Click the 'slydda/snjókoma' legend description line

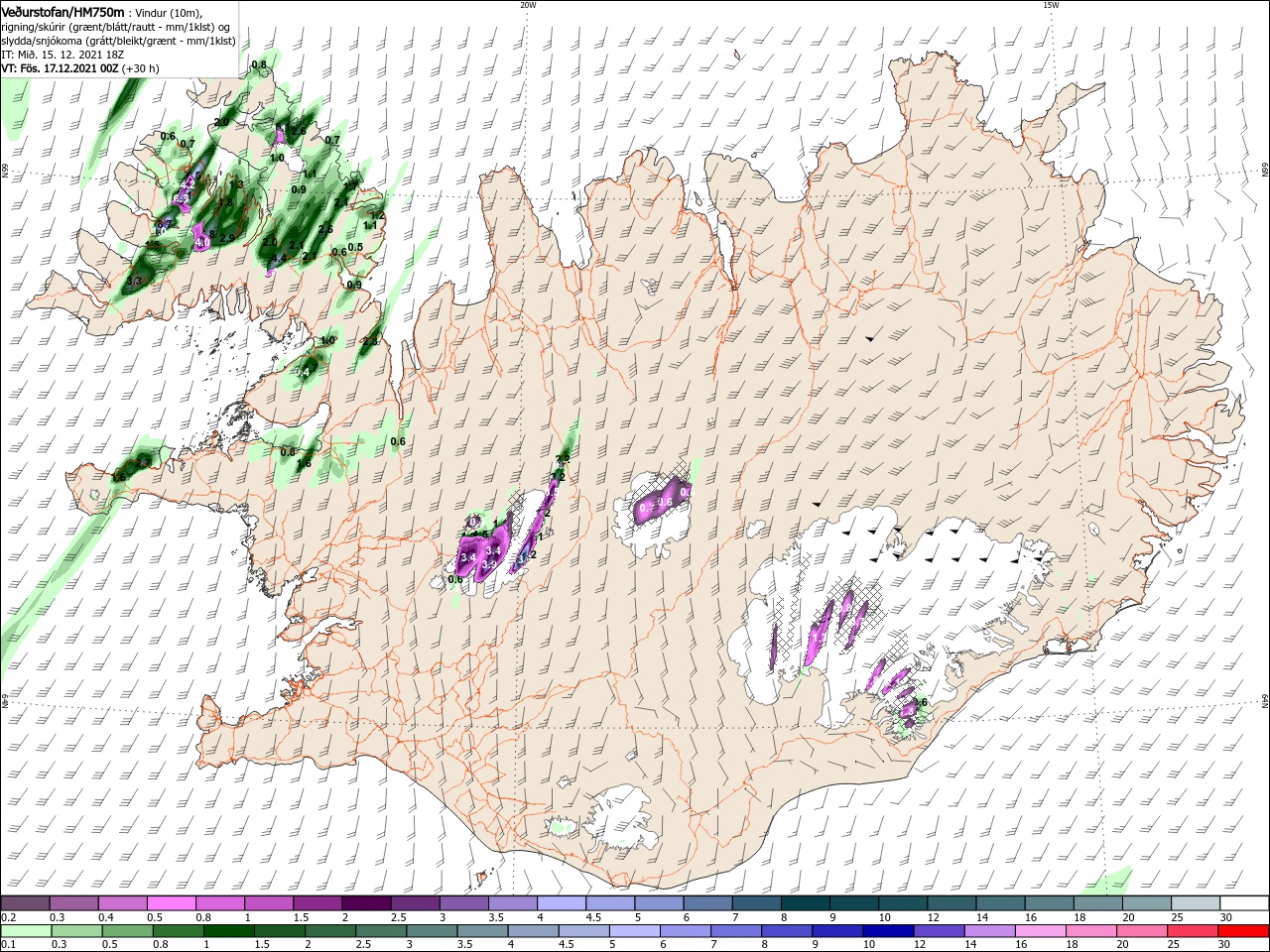pos(118,41)
